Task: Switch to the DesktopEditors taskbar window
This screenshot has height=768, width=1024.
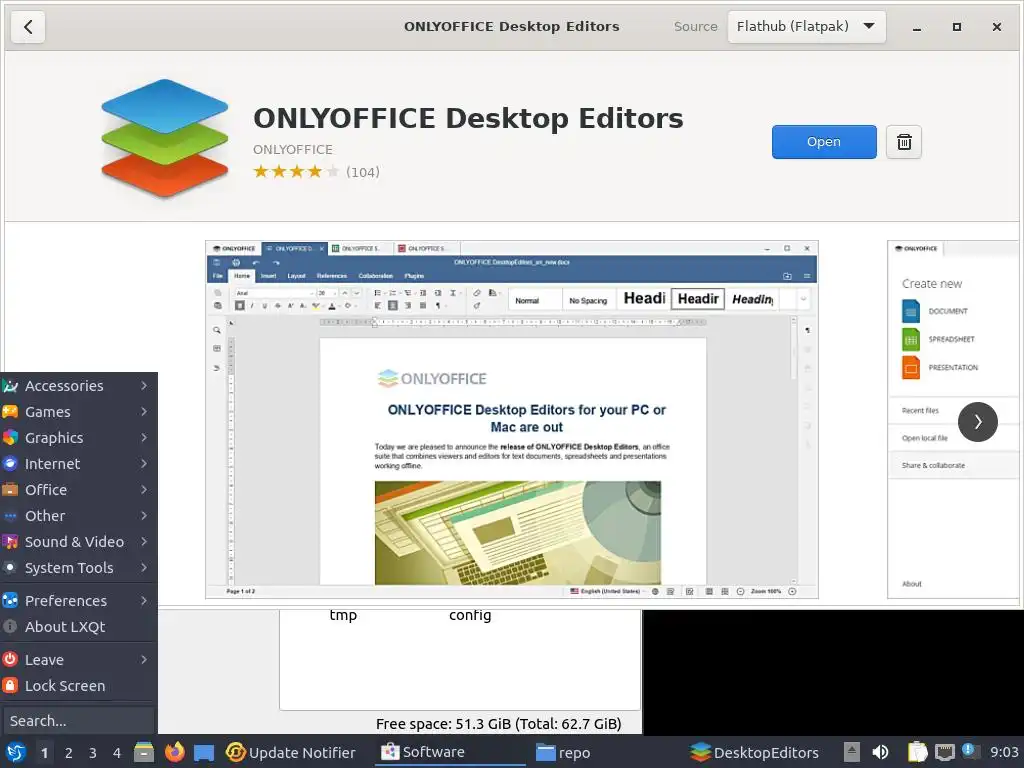Action: pos(754,752)
